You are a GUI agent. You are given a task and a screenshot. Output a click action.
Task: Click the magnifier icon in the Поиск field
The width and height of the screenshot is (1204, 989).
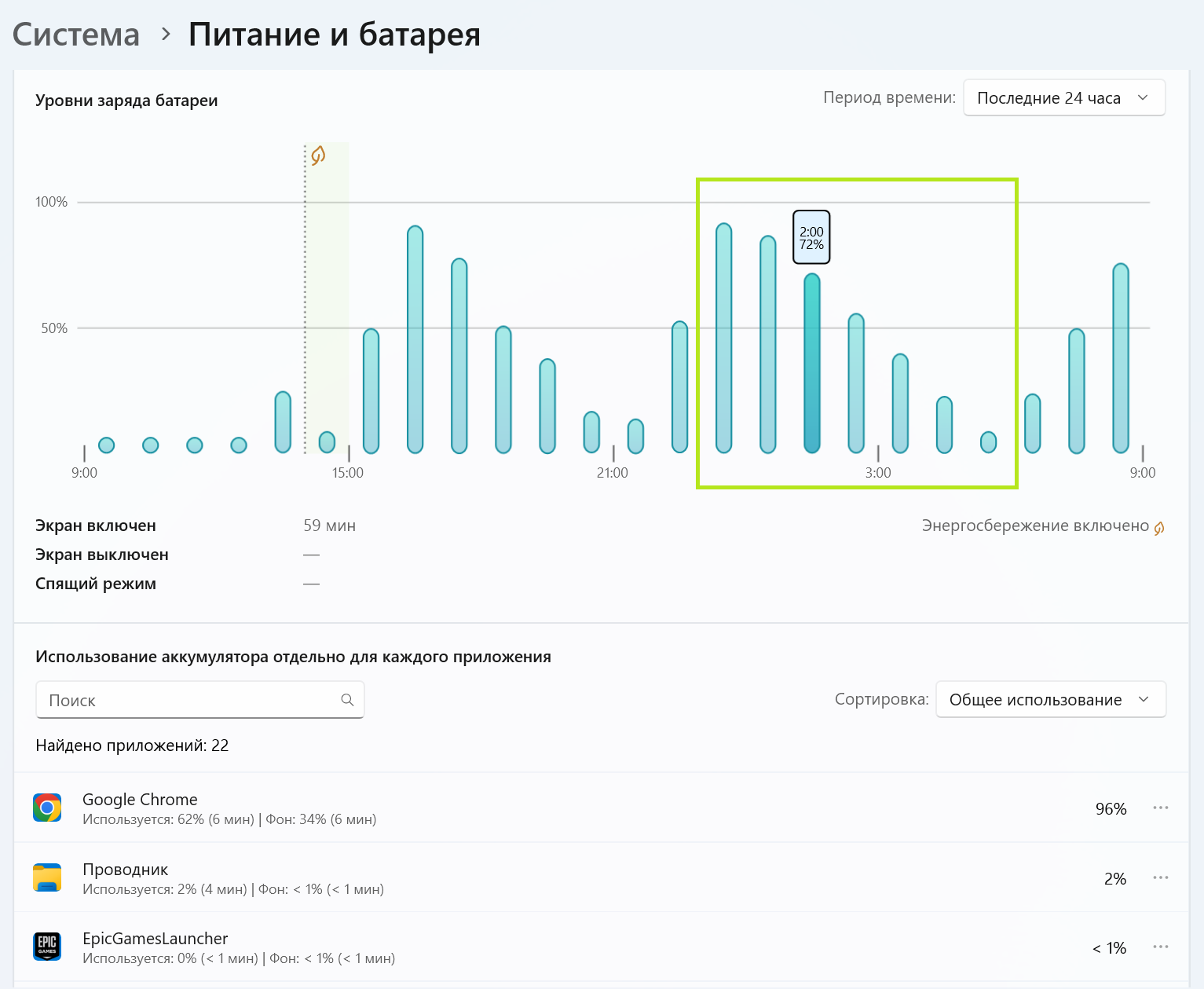point(347,700)
